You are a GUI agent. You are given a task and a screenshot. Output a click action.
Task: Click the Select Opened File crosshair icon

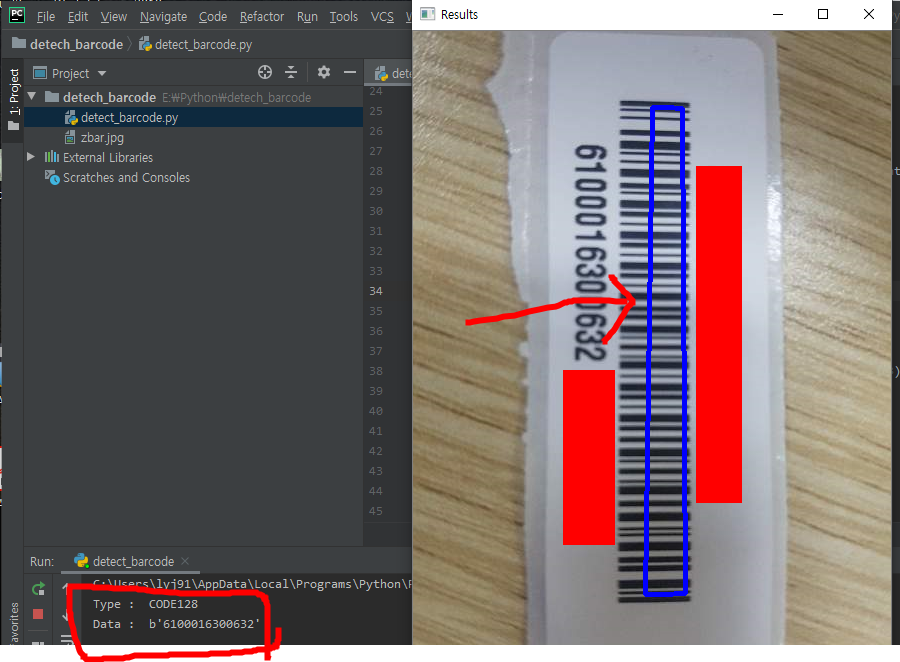coord(264,72)
